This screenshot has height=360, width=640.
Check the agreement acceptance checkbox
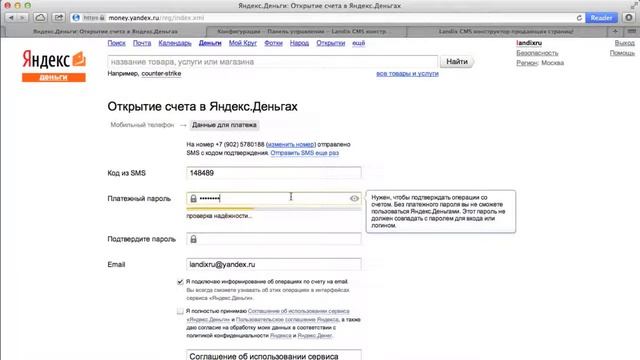[180, 311]
